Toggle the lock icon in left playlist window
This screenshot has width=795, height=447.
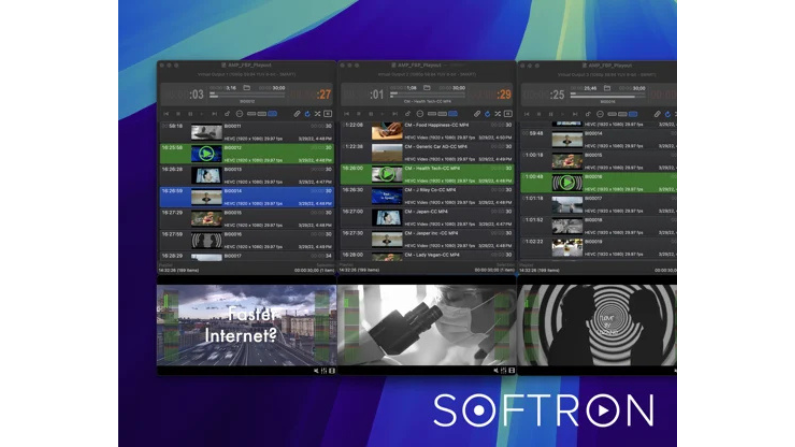(x=227, y=114)
